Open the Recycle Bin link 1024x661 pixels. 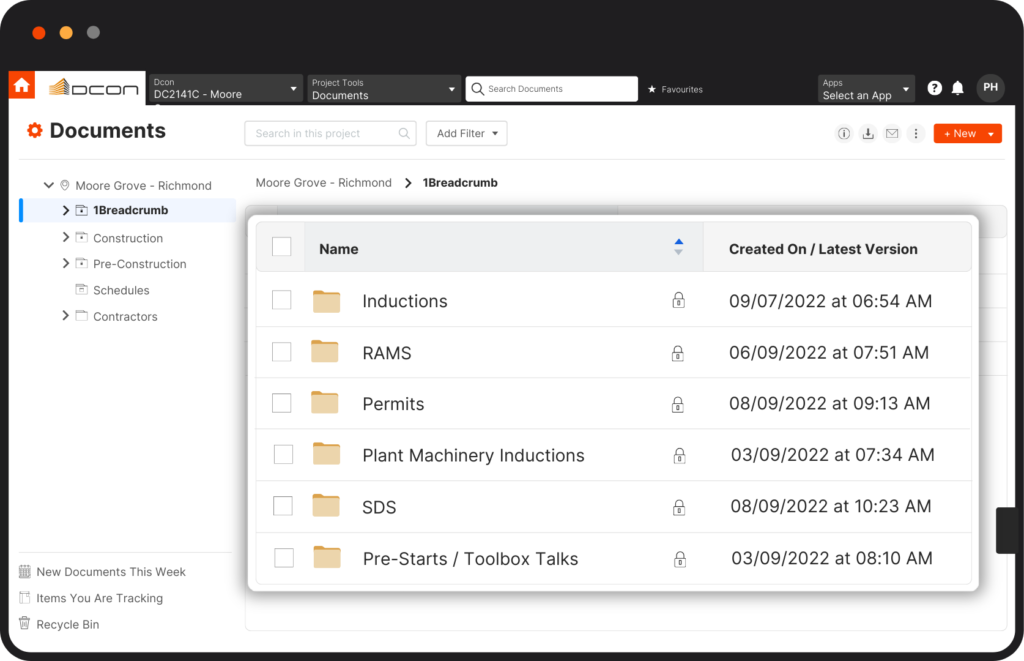[x=68, y=624]
